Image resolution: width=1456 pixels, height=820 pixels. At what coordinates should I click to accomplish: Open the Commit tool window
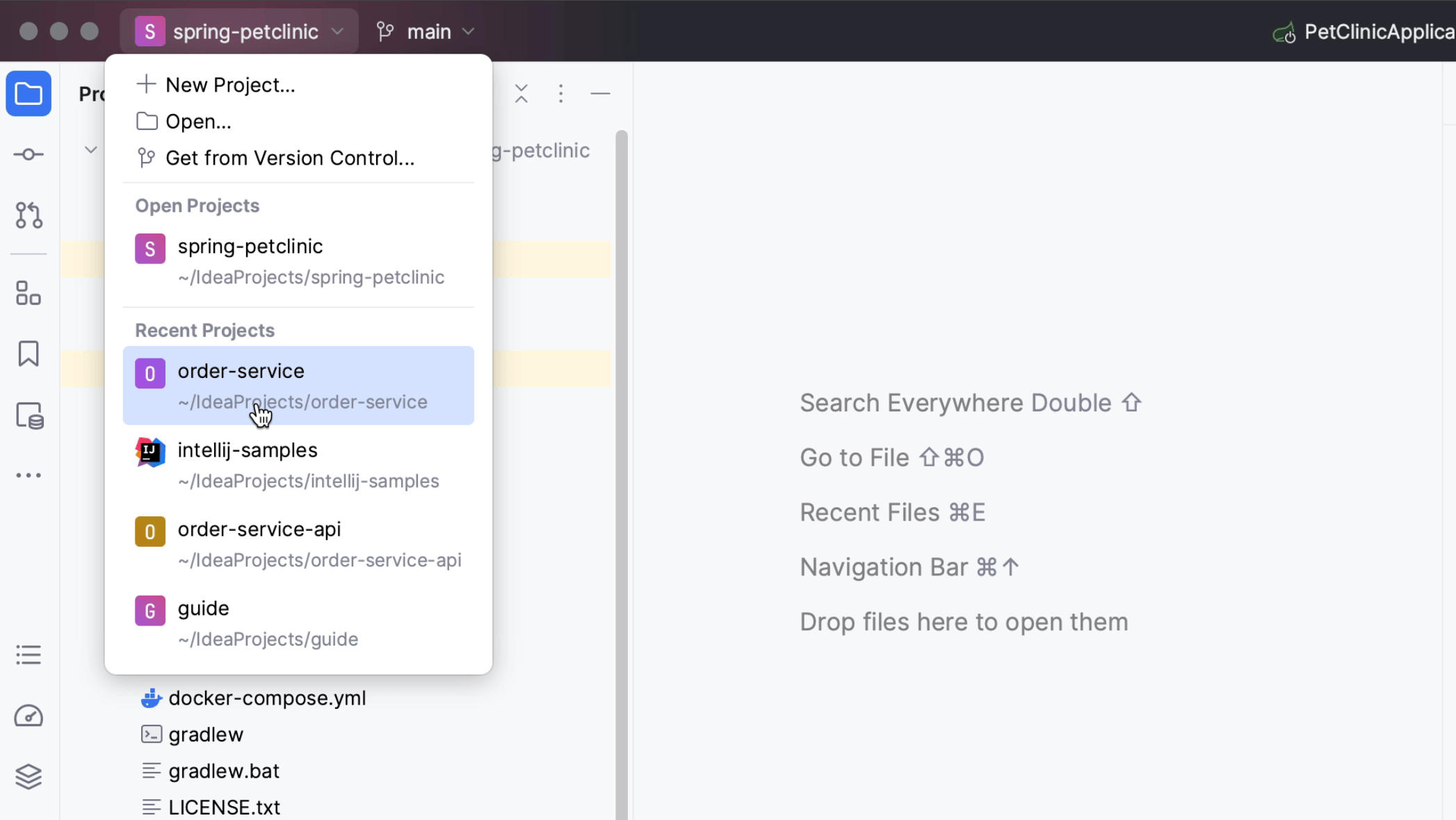29,154
